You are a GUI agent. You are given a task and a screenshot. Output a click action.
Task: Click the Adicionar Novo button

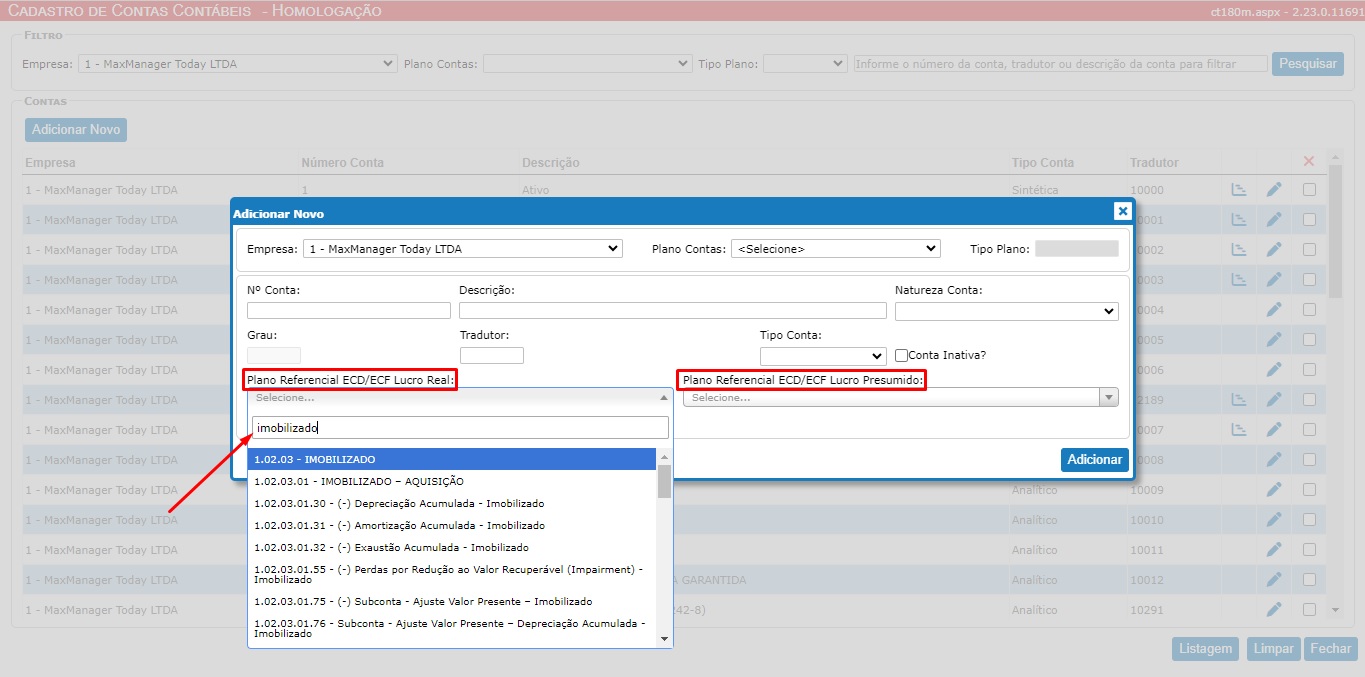pyautogui.click(x=76, y=130)
